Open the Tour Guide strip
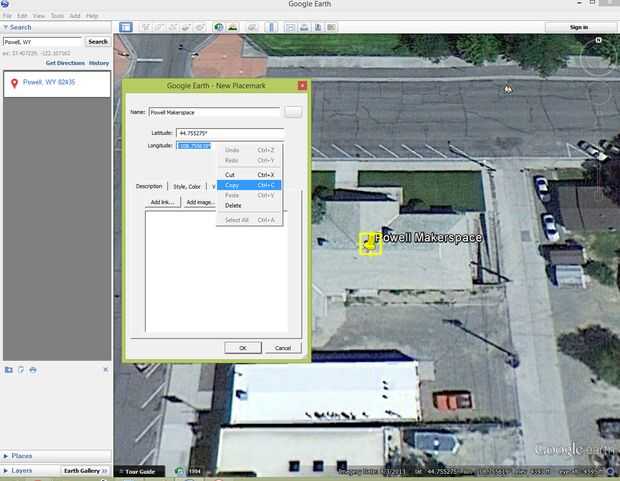620x481 pixels. (x=139, y=472)
